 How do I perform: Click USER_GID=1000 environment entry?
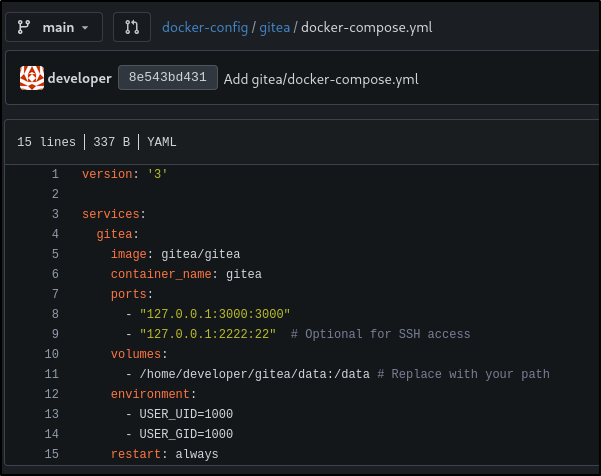tap(186, 434)
